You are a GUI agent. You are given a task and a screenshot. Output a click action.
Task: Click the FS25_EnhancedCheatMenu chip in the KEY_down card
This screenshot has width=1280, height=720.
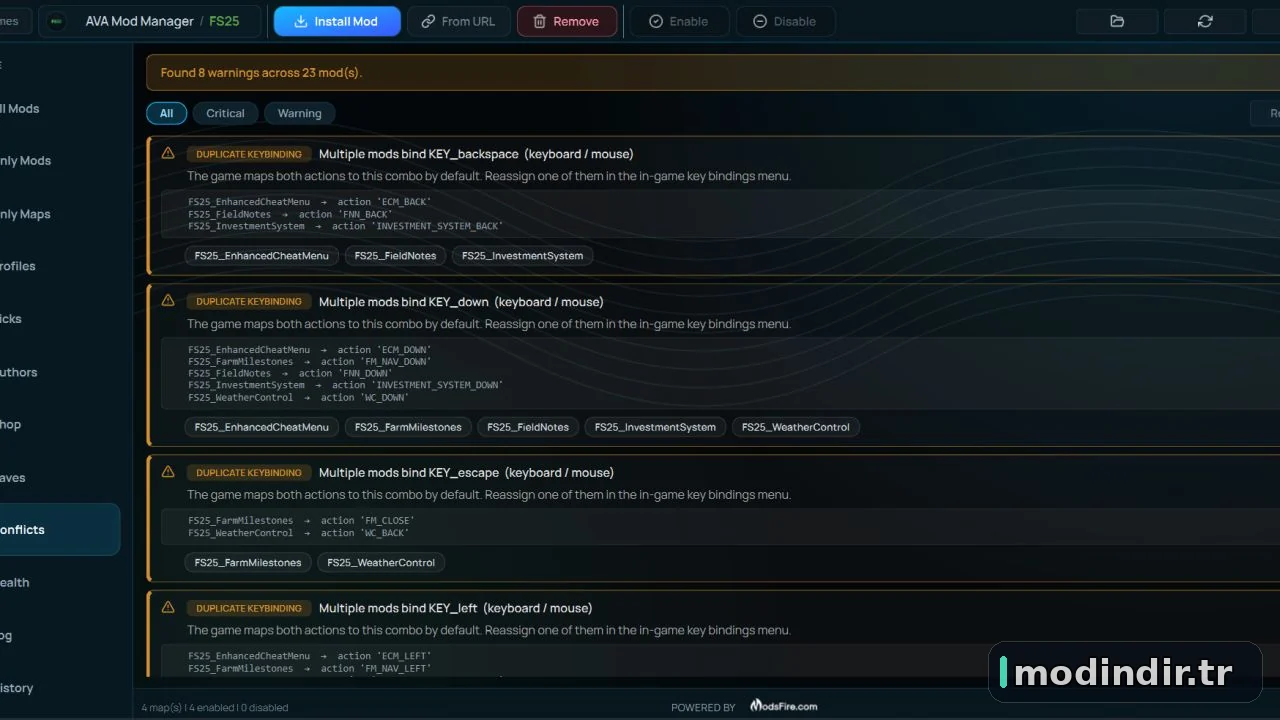click(262, 427)
